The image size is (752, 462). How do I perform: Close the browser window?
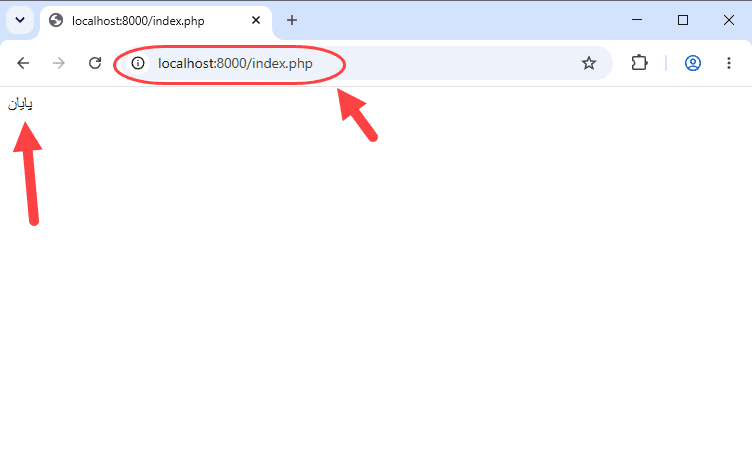[728, 20]
